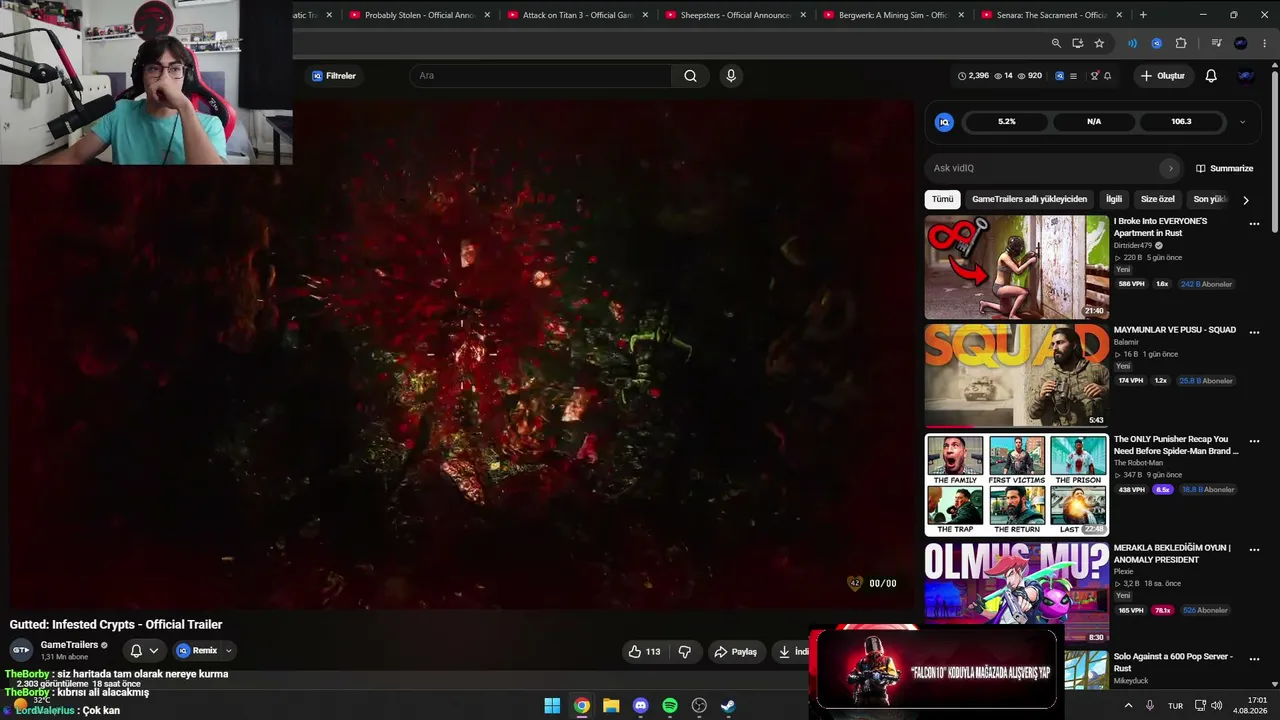Screen dimensions: 1280x720
Task: Open the Punisher Recap video thumbnail
Action: [1016, 485]
